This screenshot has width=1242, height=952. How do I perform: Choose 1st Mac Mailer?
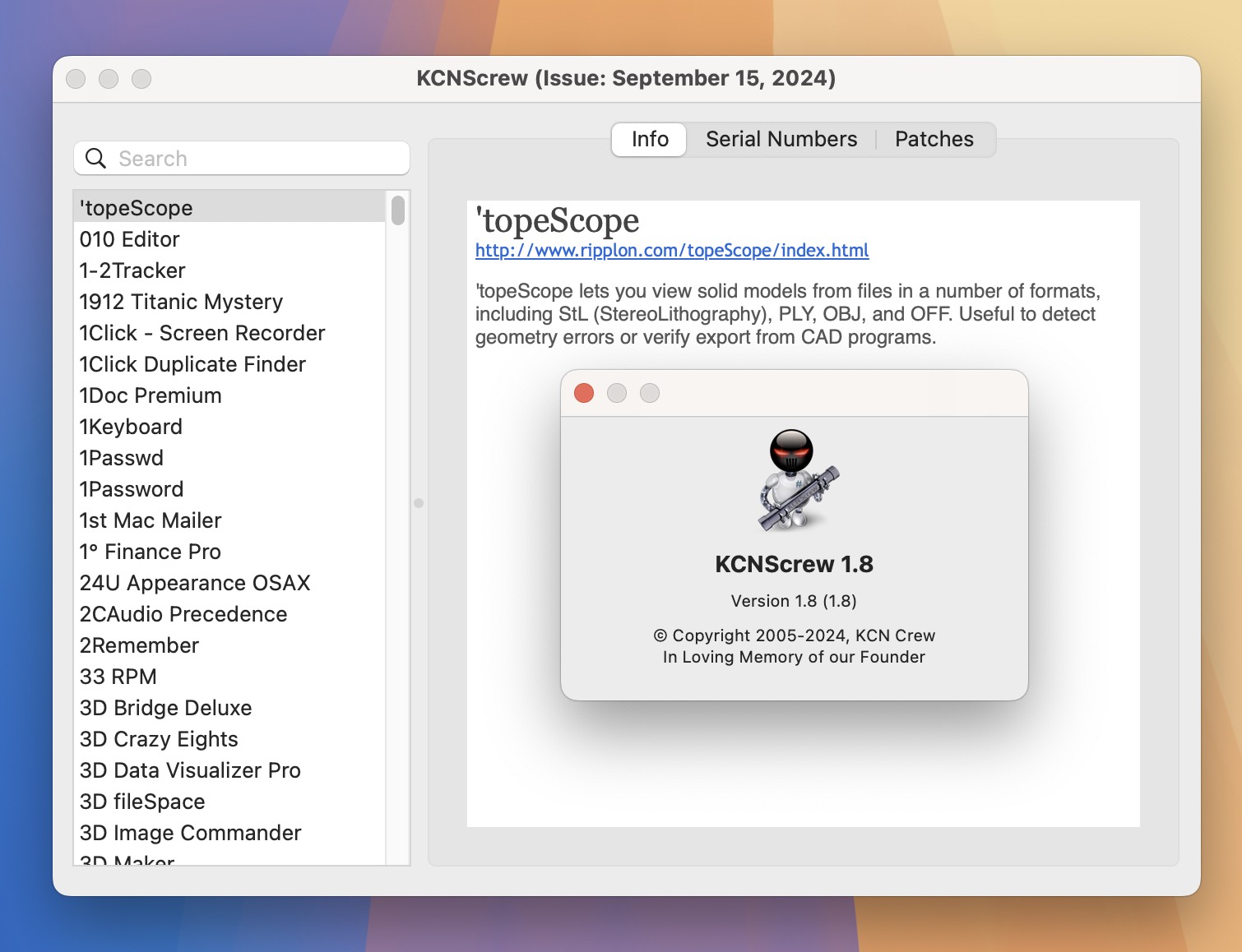click(x=229, y=520)
